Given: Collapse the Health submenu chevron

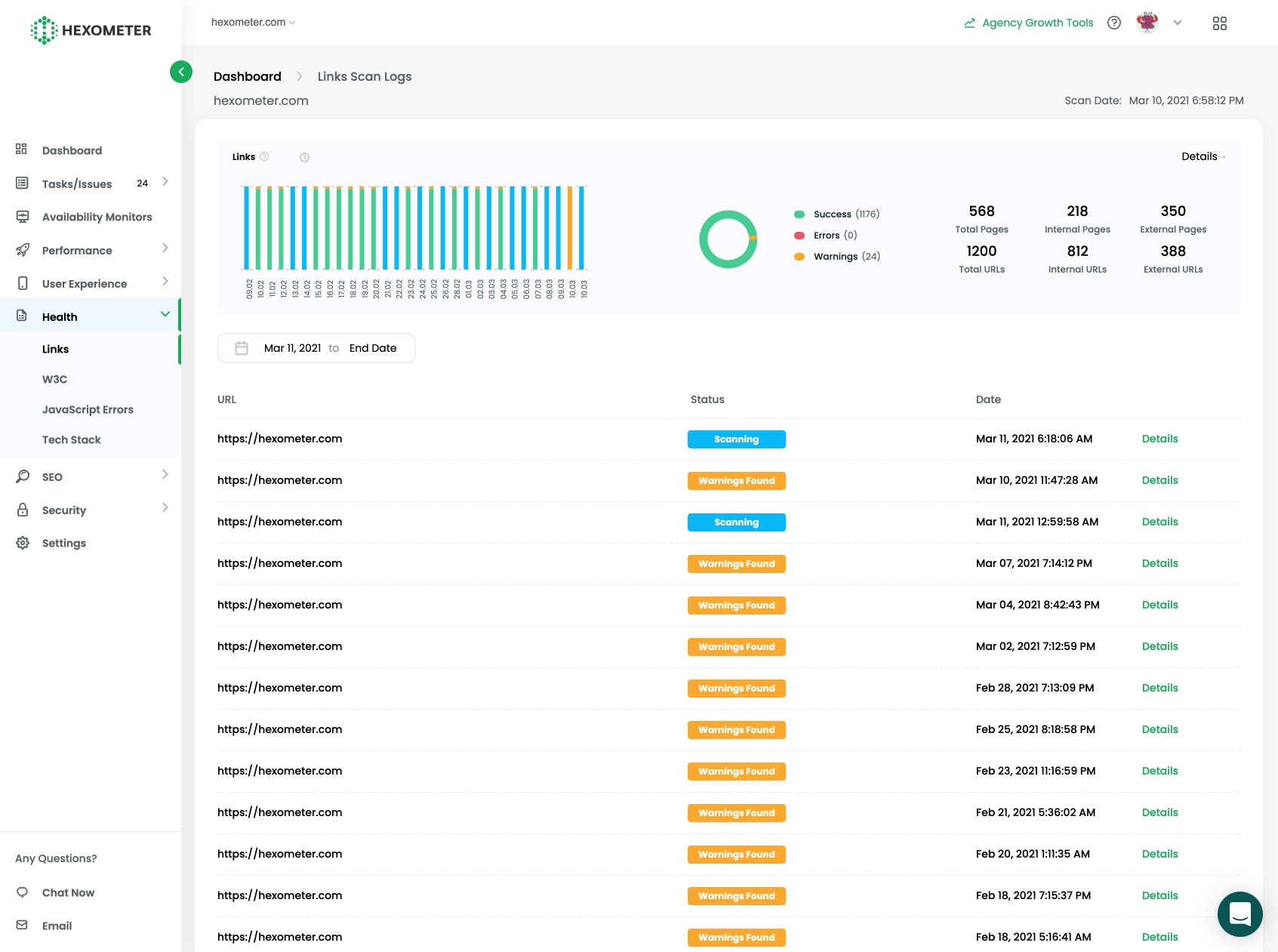Looking at the screenshot, I should coord(165,314).
